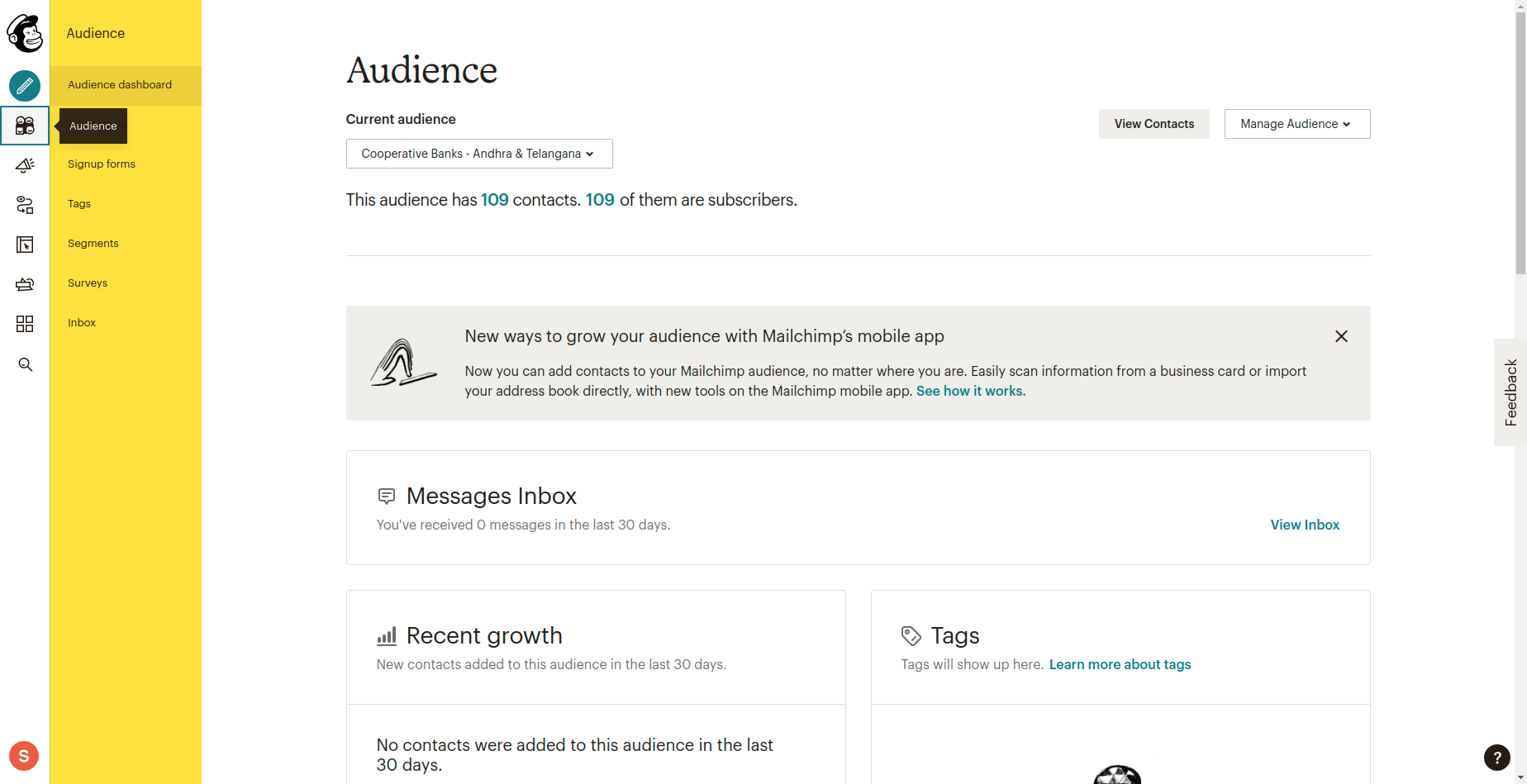This screenshot has height=784, width=1527.
Task: Open See how it works link
Action: pyautogui.click(x=970, y=391)
